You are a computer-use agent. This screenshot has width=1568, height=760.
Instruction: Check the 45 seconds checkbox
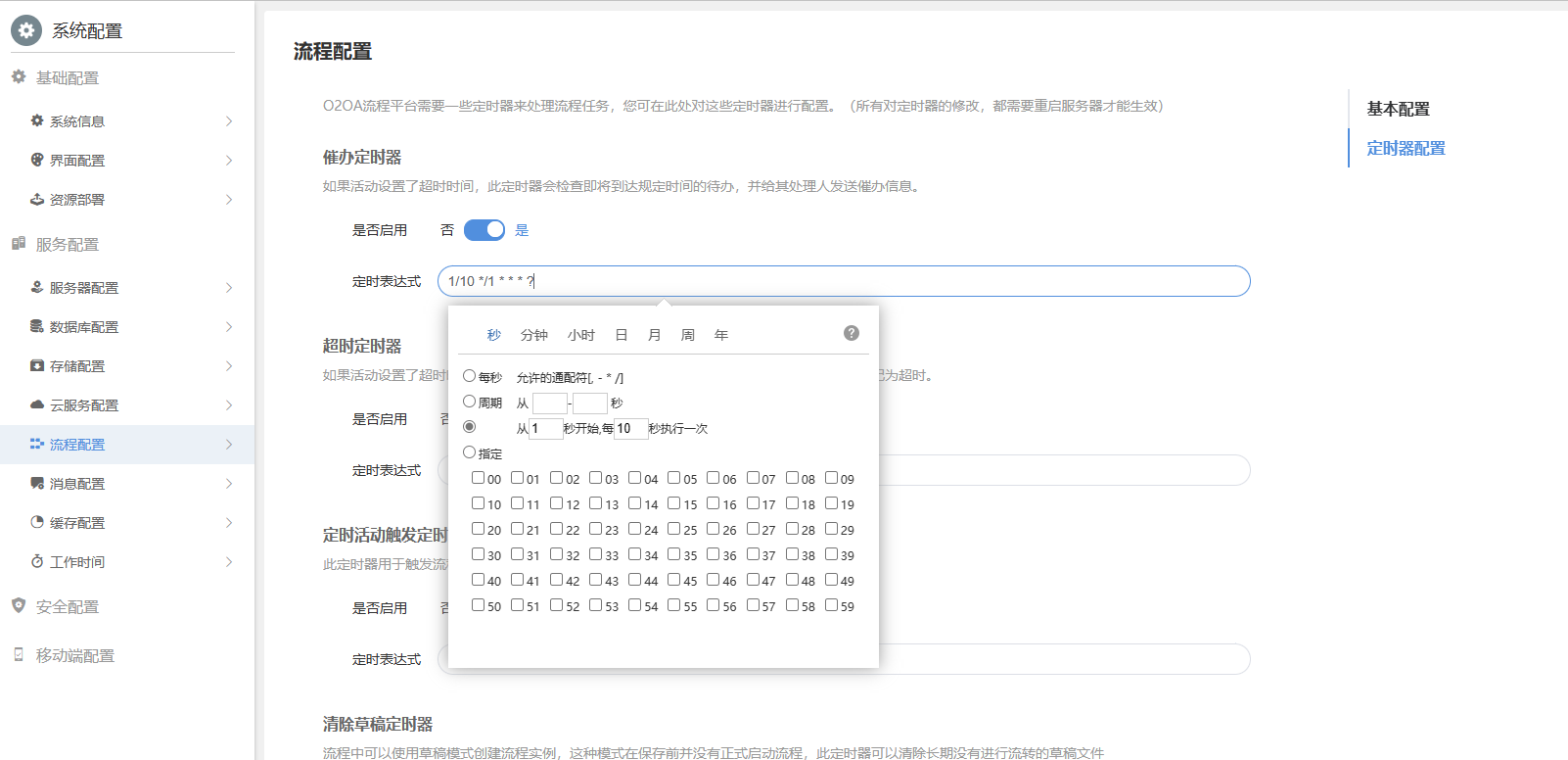(x=674, y=580)
